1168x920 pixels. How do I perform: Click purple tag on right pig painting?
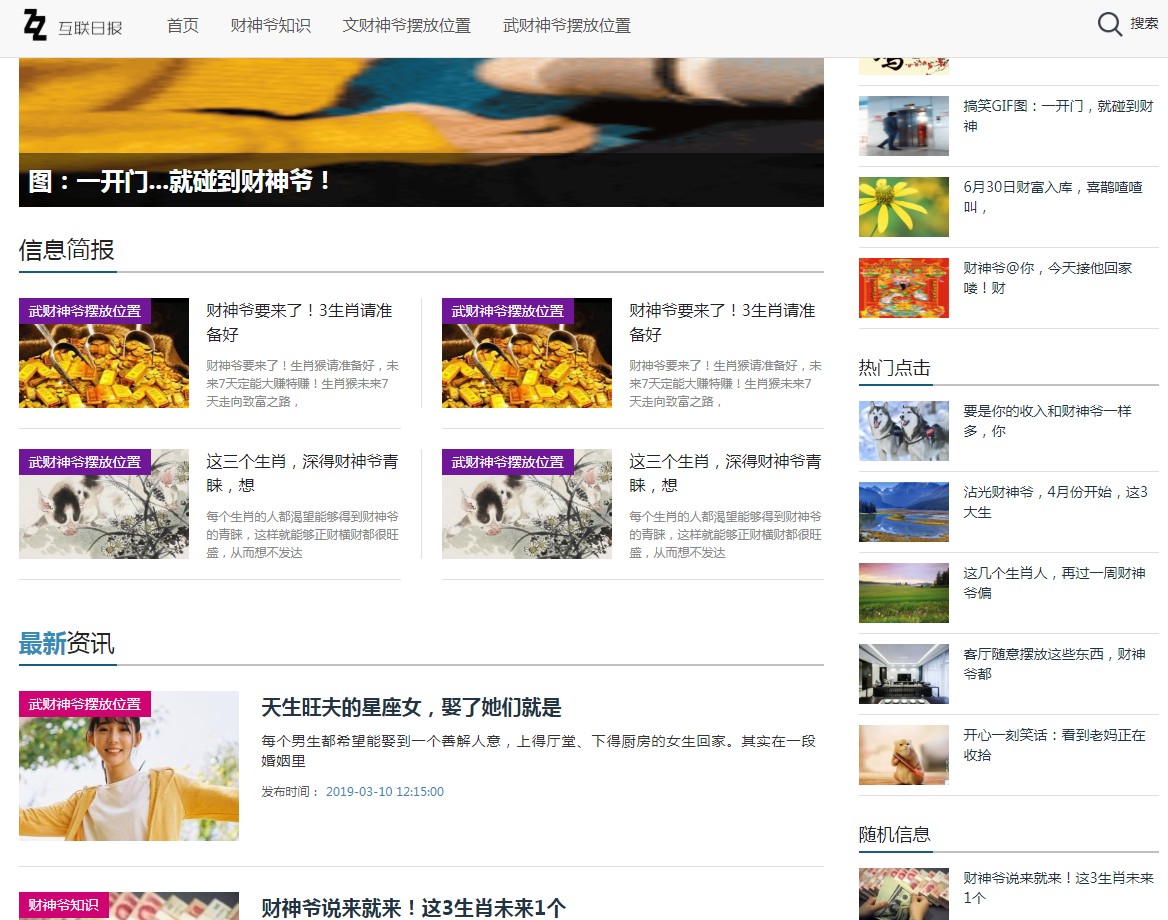508,462
